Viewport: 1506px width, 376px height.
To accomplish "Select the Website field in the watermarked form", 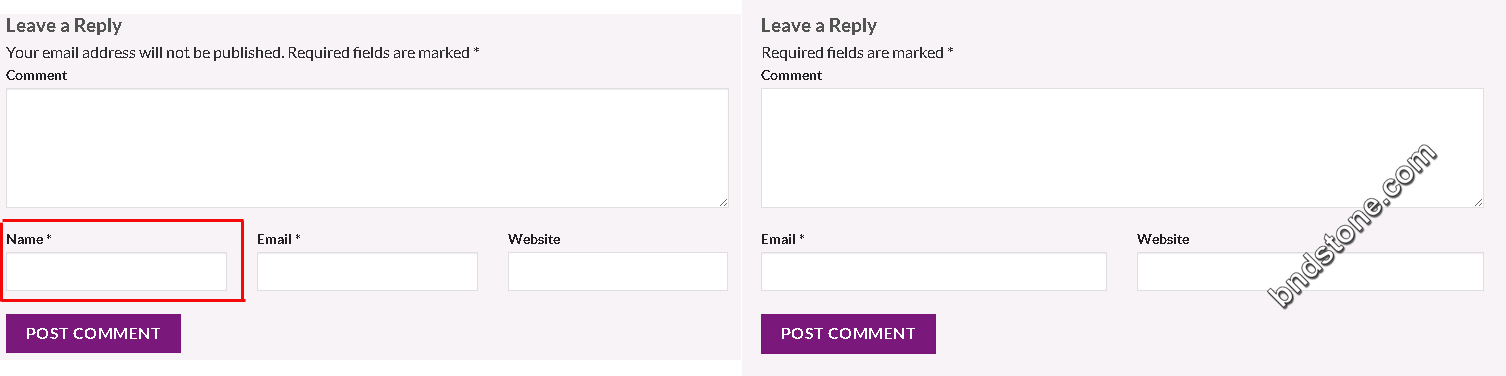I will click(1310, 272).
